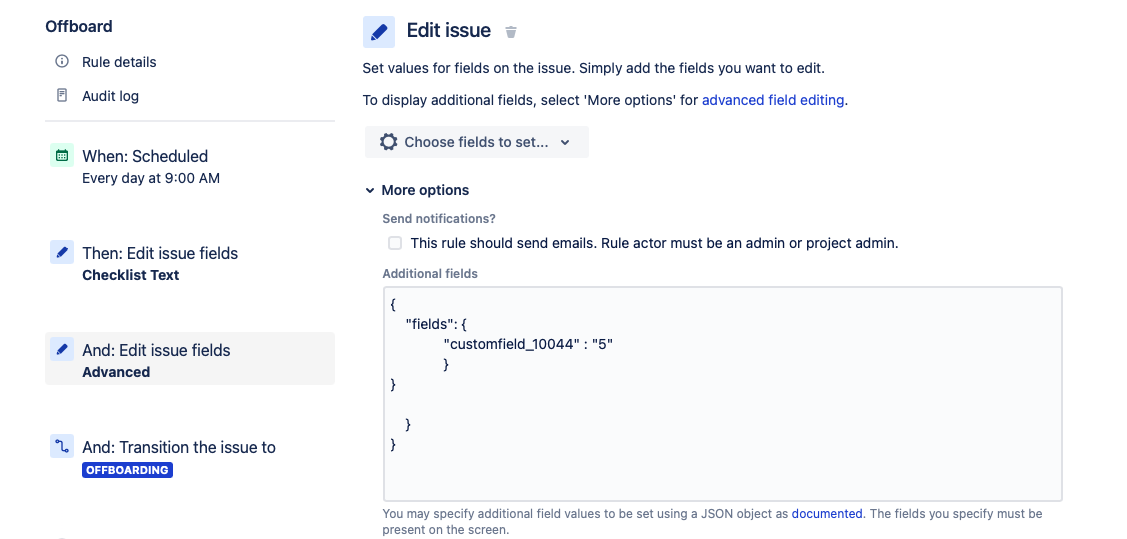Click pencil icon of Then: Edit issue fields
This screenshot has width=1127, height=539.
[62, 252]
